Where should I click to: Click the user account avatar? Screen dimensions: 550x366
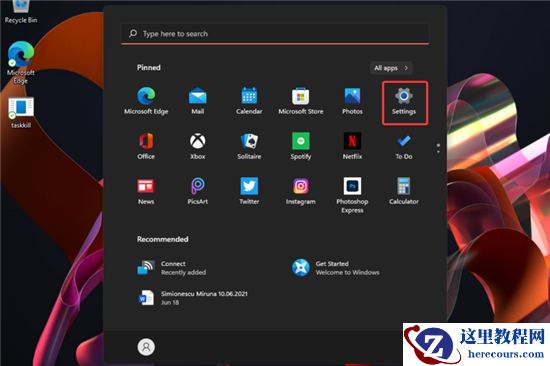(146, 347)
